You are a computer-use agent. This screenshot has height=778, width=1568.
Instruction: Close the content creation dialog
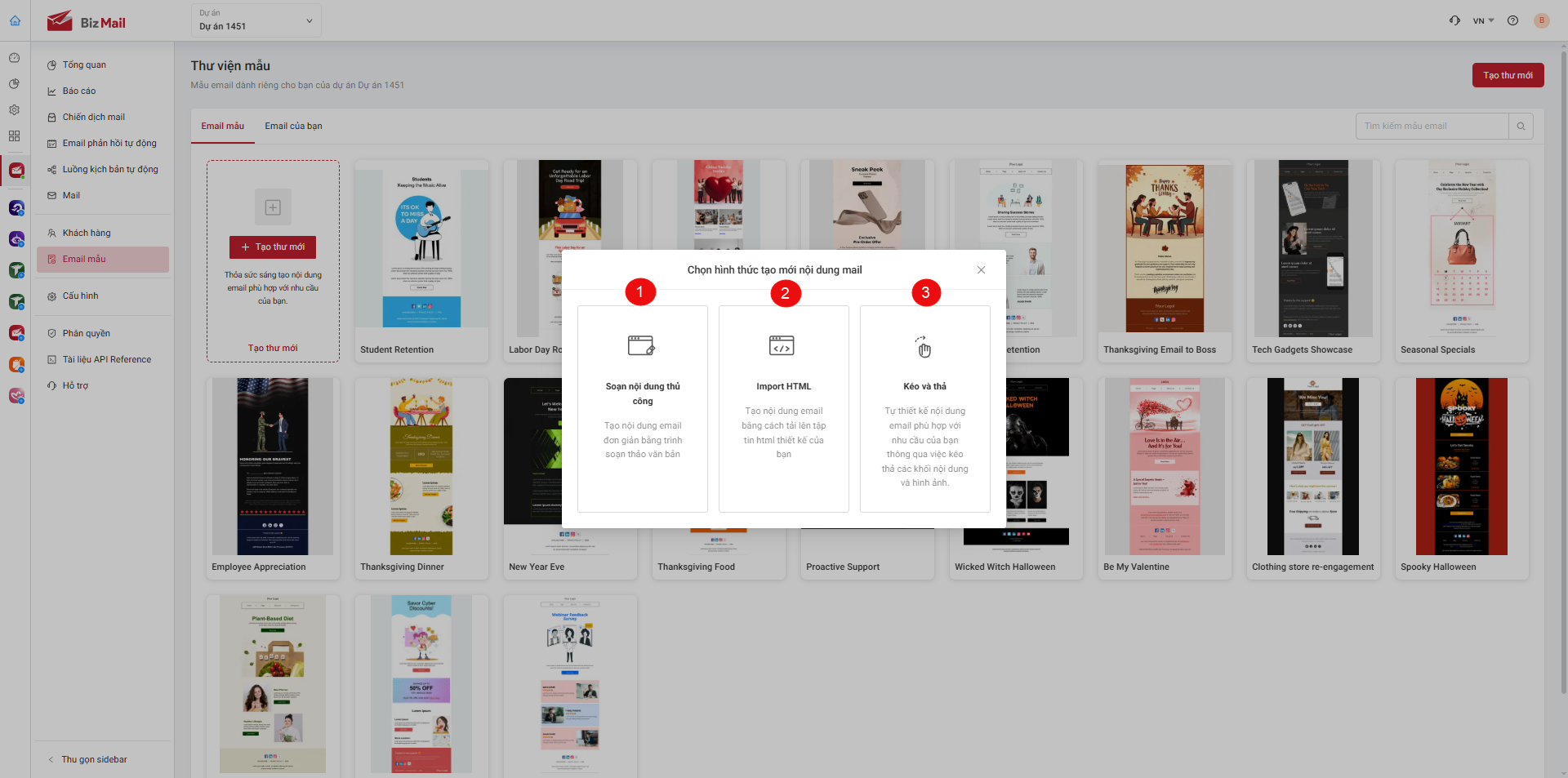point(981,270)
